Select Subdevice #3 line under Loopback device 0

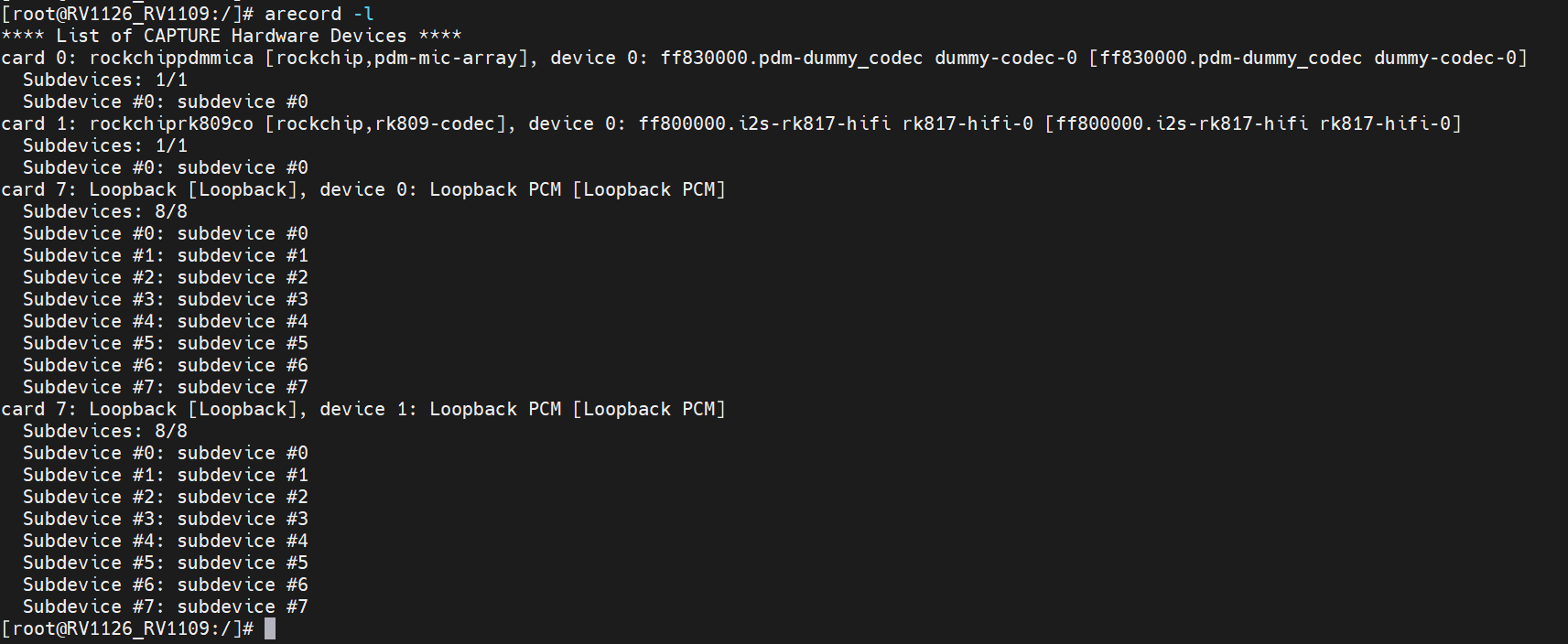click(165, 299)
